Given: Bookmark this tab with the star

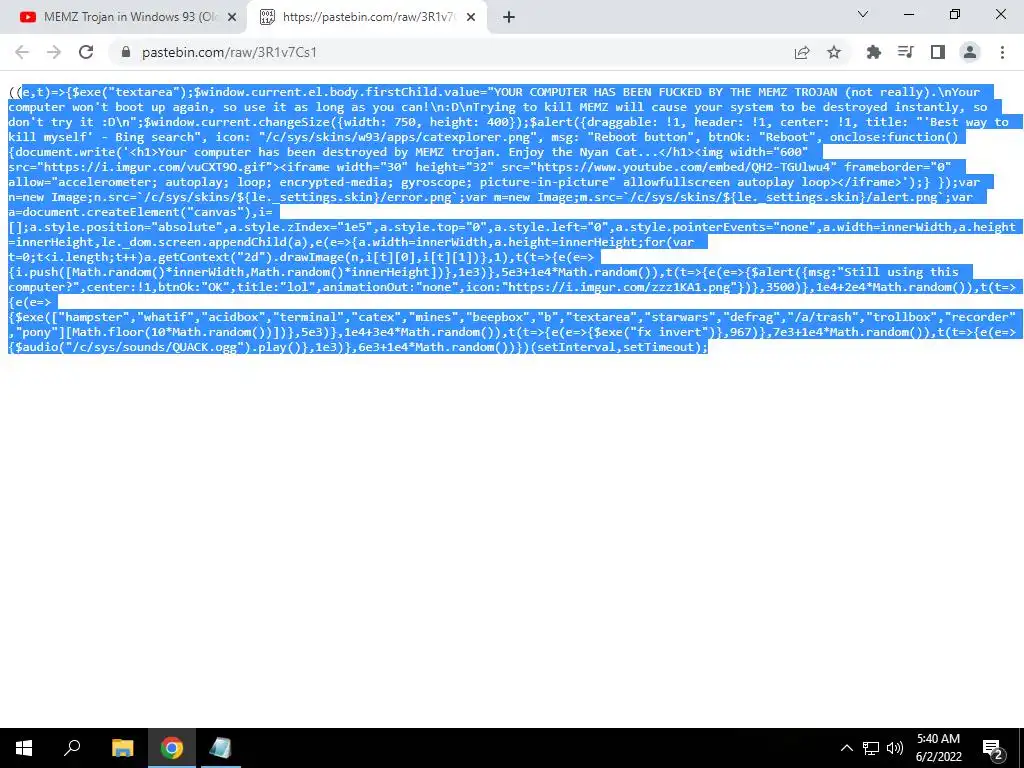Looking at the screenshot, I should [834, 52].
